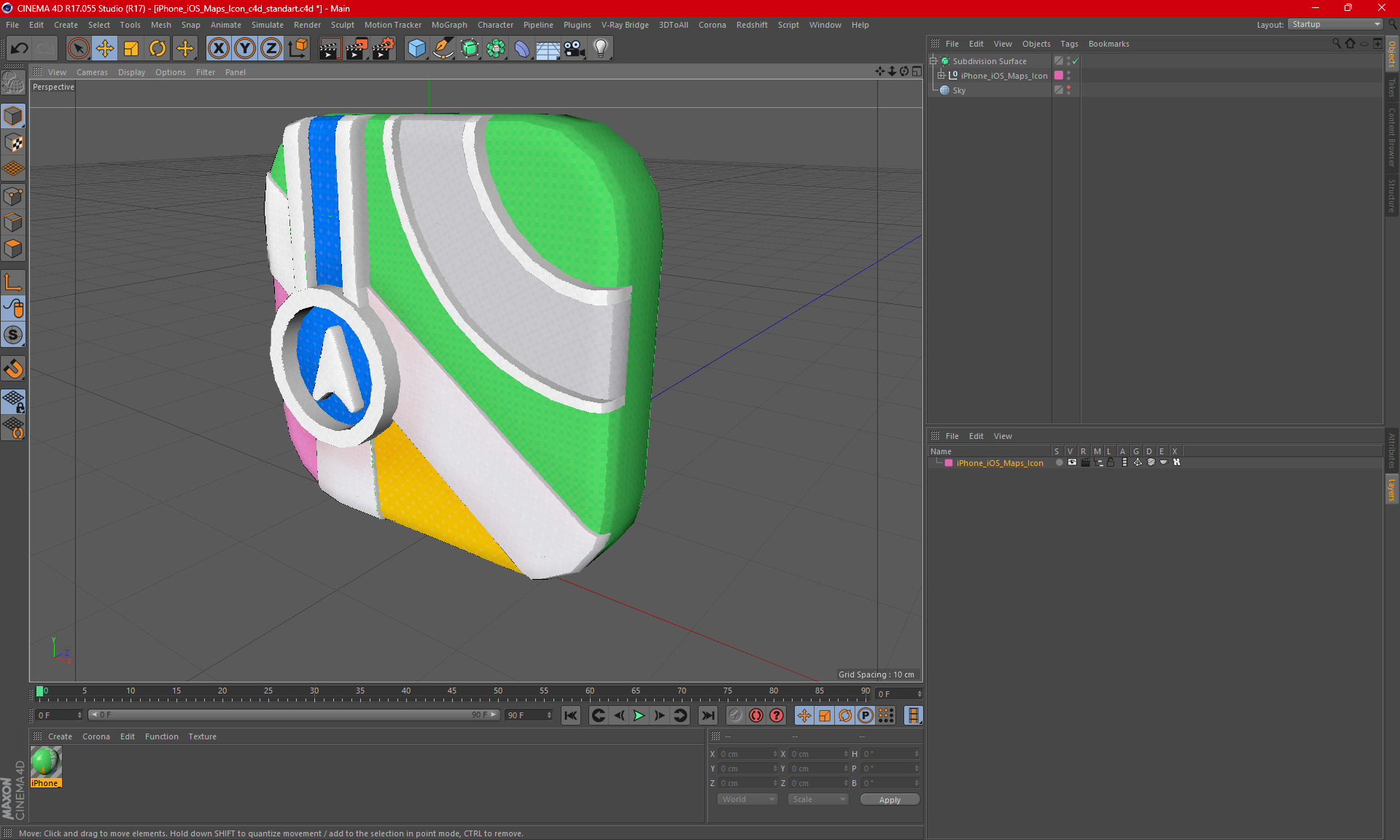This screenshot has height=840, width=1400.
Task: Play the animation forward
Action: [639, 715]
